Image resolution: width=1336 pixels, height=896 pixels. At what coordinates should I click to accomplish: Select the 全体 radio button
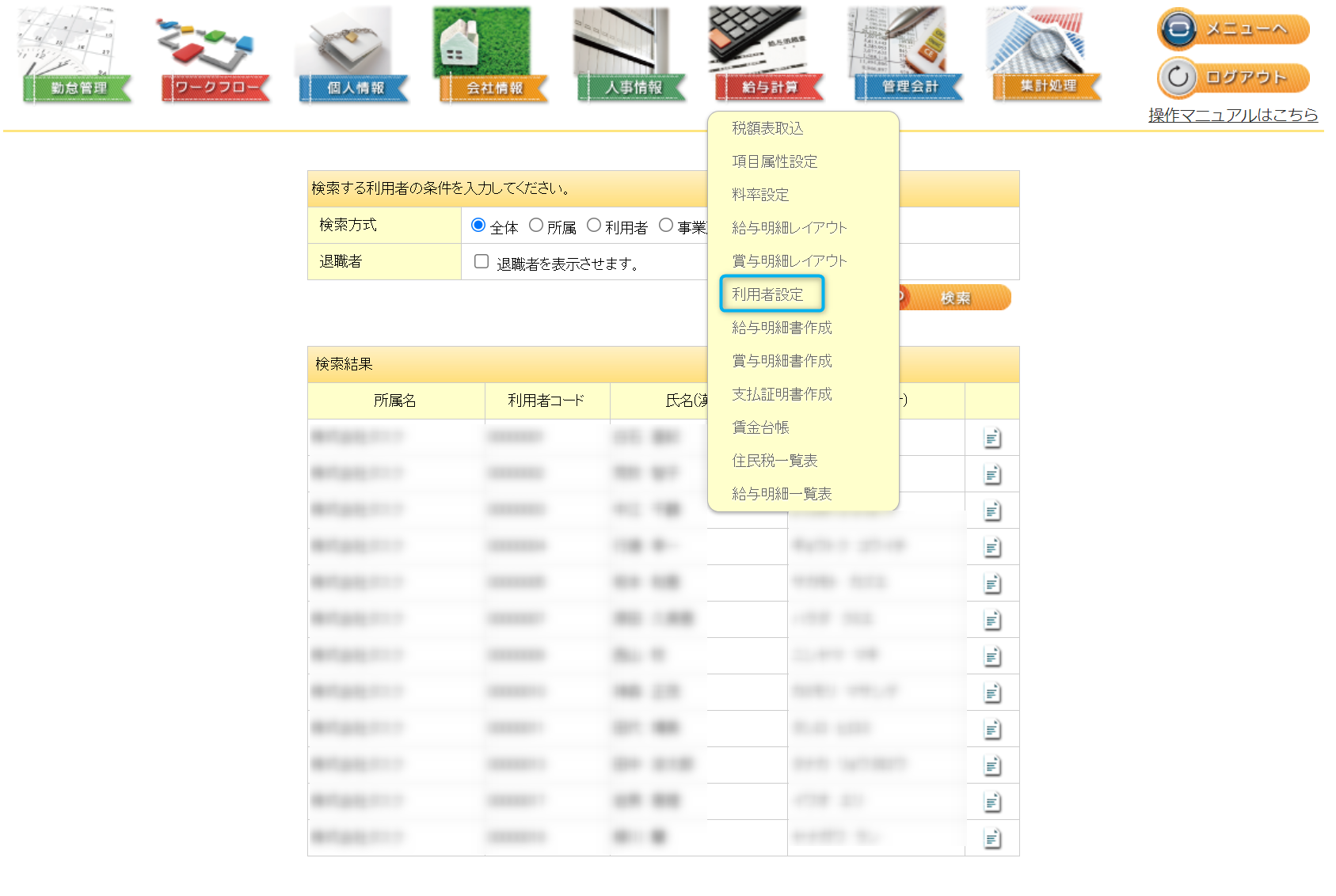click(478, 226)
